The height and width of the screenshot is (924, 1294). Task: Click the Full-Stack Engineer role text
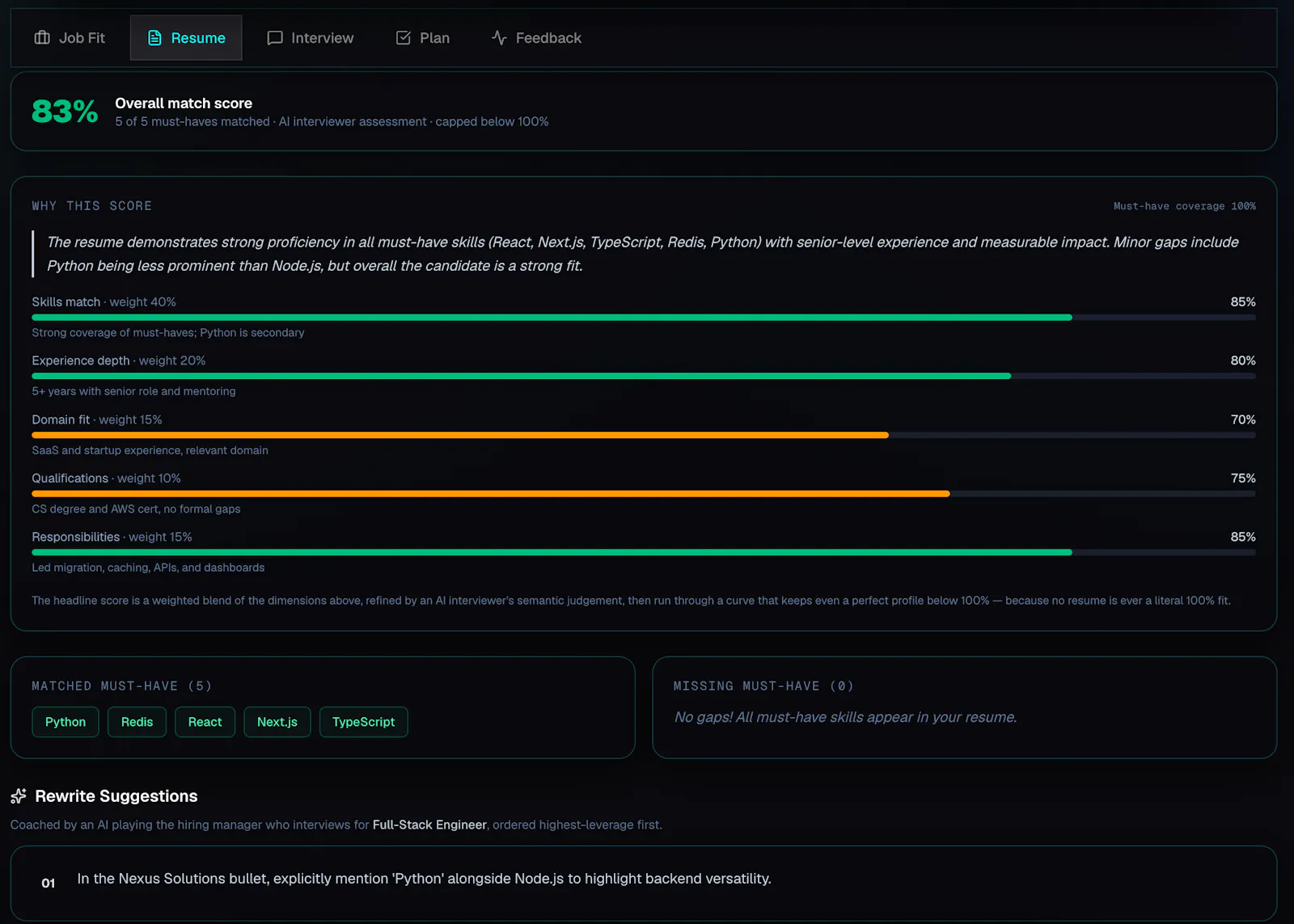coord(429,825)
